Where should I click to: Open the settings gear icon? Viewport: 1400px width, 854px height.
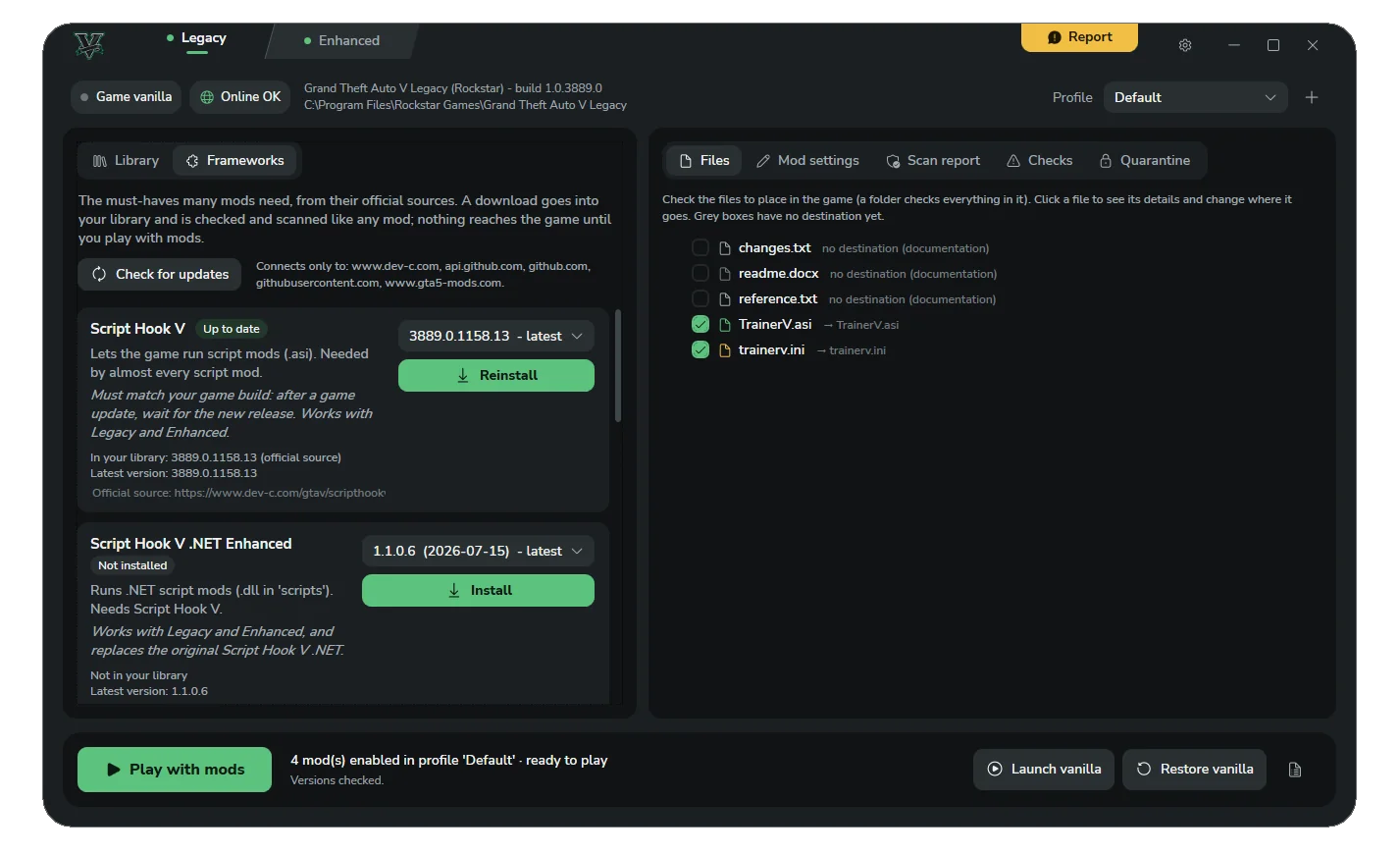(x=1185, y=45)
